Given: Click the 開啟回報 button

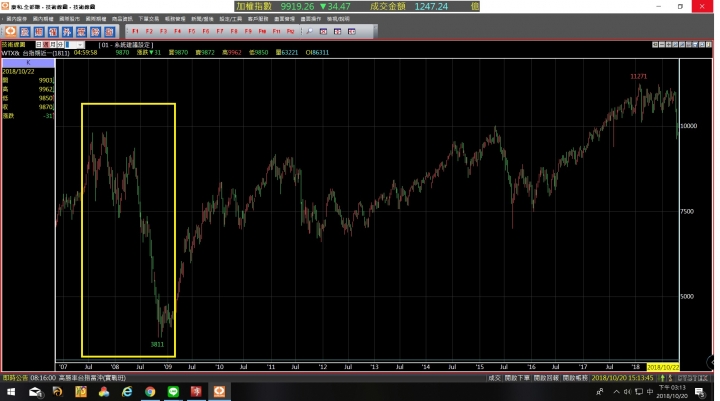Looking at the screenshot, I should [546, 378].
